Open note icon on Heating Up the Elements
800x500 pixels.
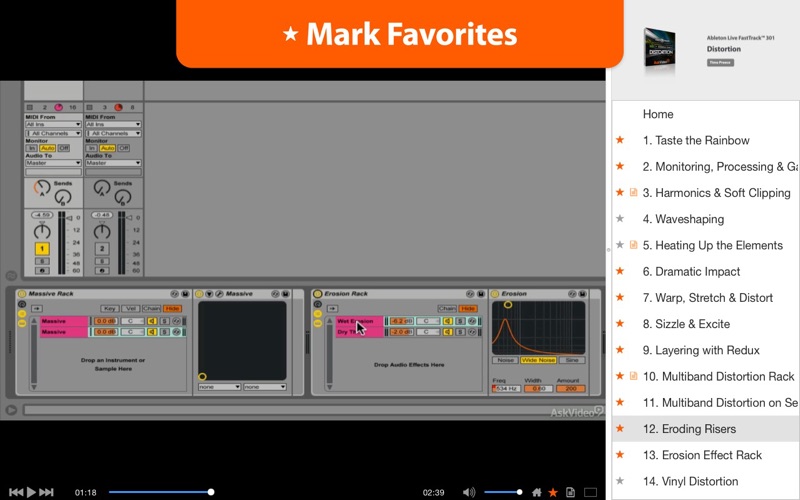[633, 245]
